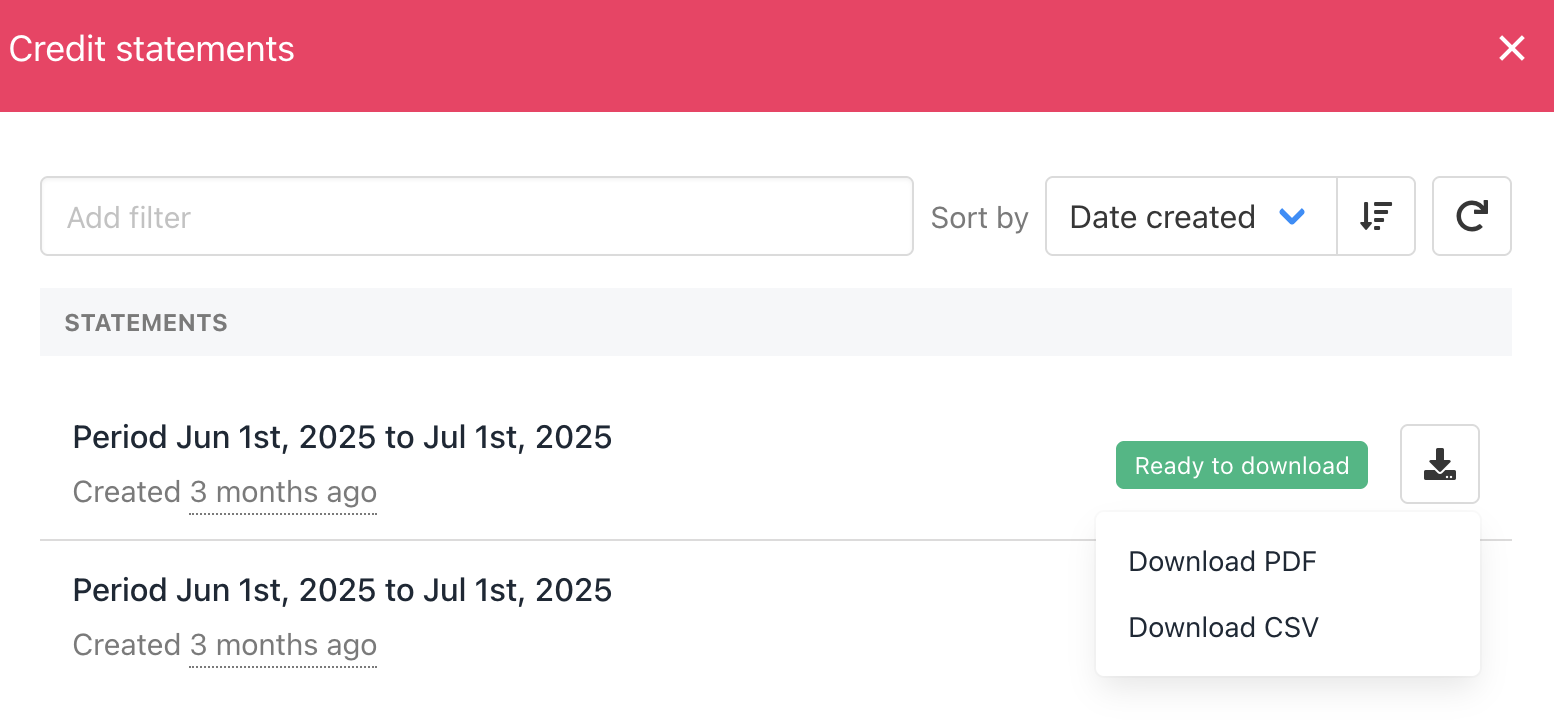The height and width of the screenshot is (720, 1554).
Task: Select the first Period Jun 1st statement title
Action: (x=342, y=437)
